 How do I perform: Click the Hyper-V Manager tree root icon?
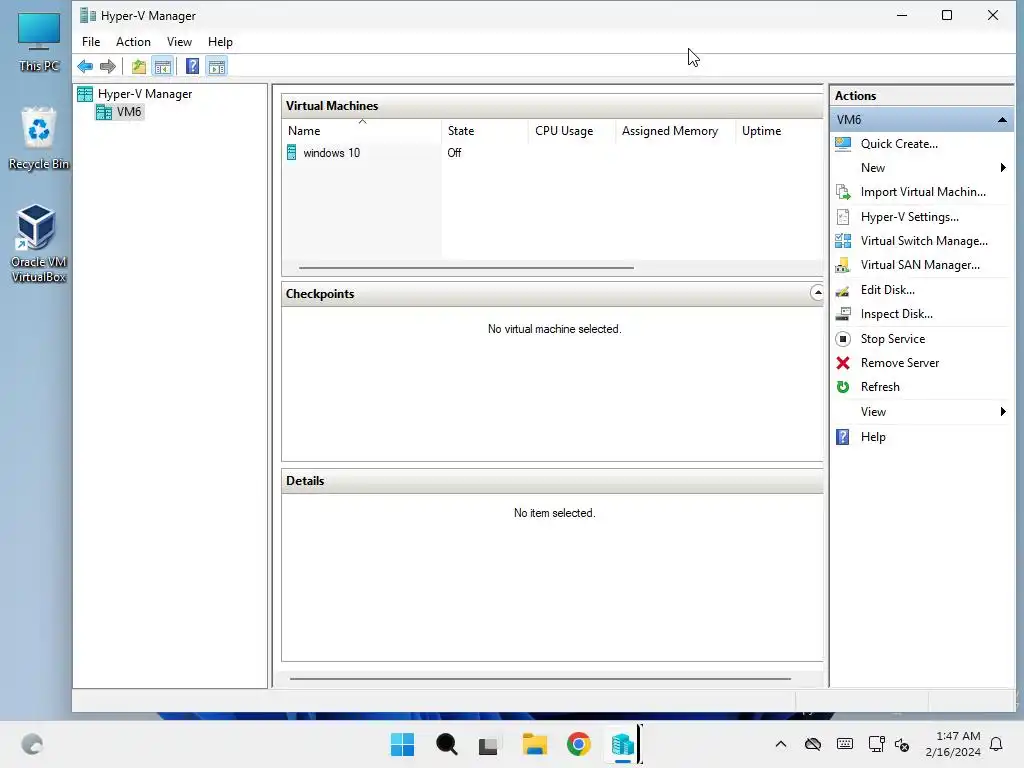(85, 94)
